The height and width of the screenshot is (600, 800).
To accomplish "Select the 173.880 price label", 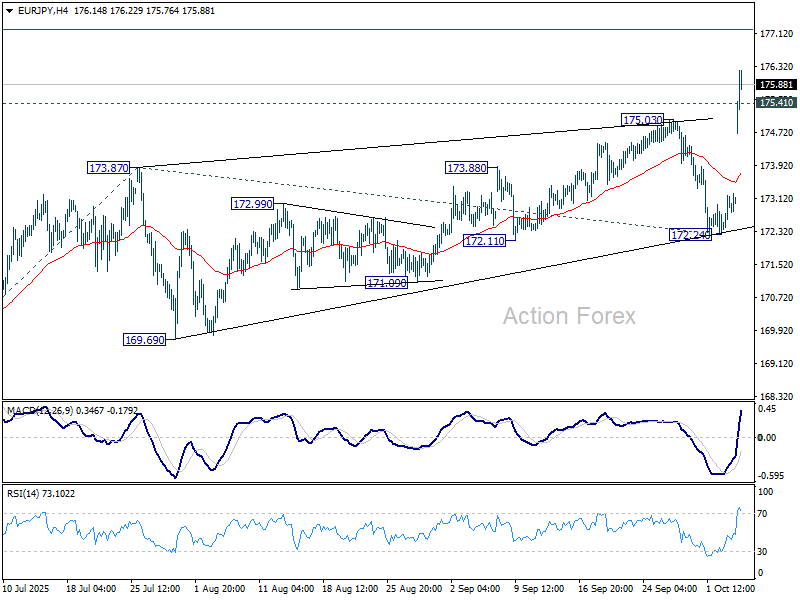I will tap(466, 169).
